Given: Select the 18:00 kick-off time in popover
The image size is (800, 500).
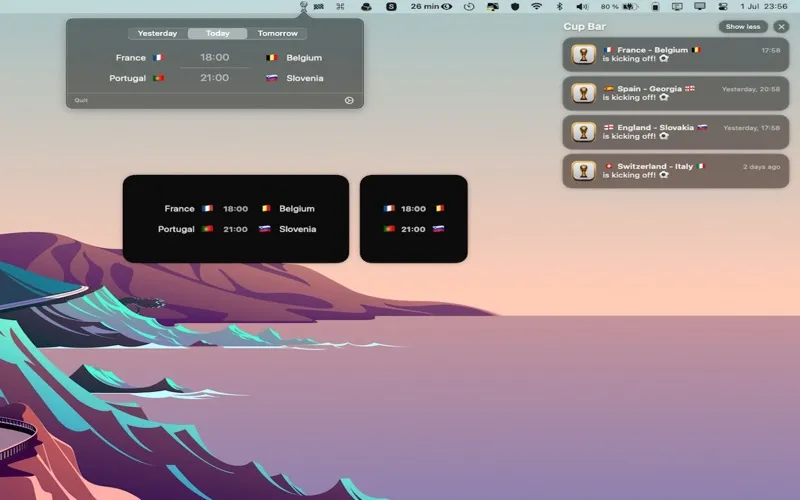Looking at the screenshot, I should click(x=214, y=57).
